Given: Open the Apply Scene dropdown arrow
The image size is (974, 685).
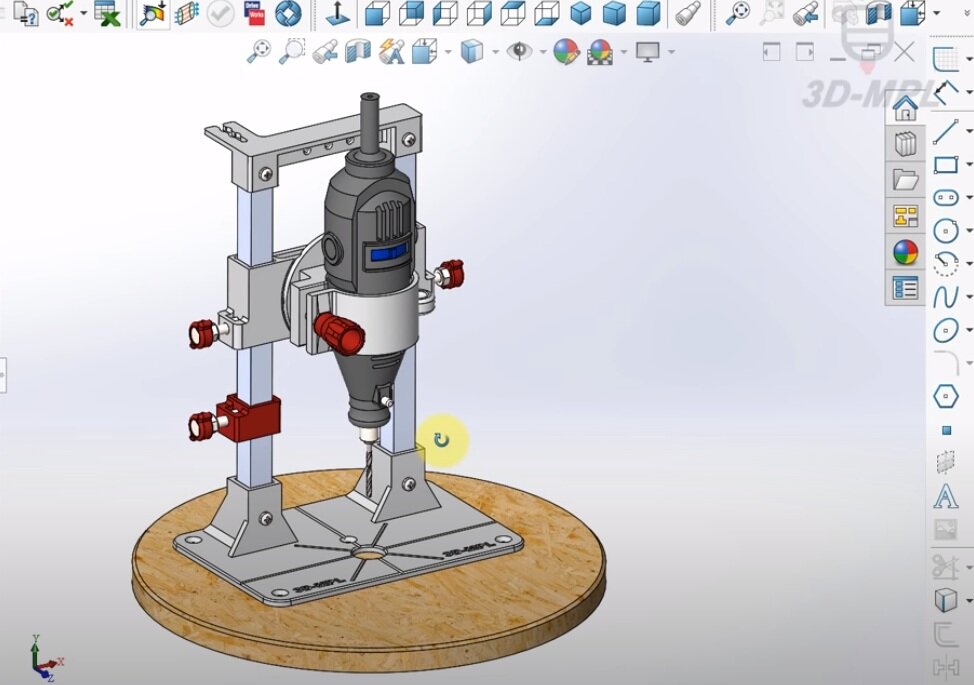Looking at the screenshot, I should coord(623,52).
